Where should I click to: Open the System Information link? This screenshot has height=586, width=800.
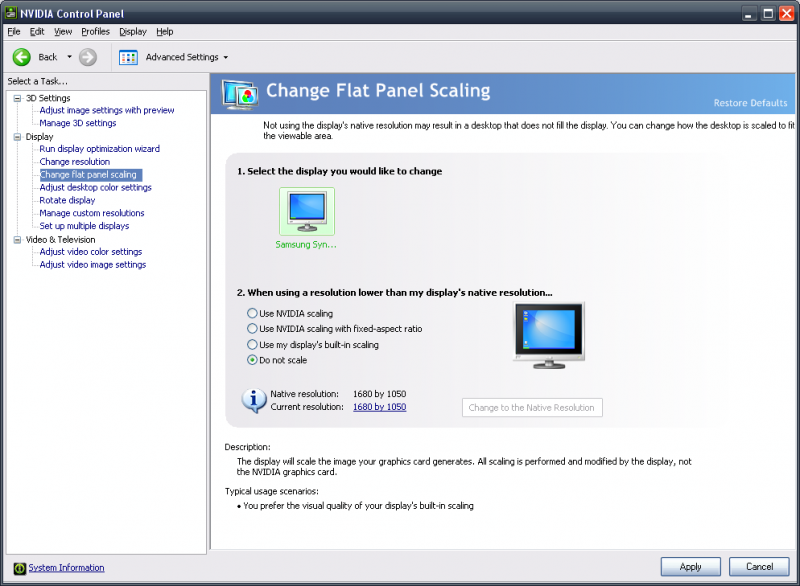click(66, 568)
